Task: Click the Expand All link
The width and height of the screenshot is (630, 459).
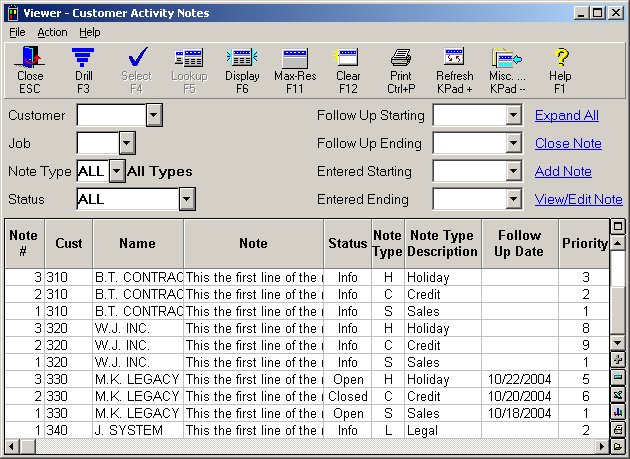Action: point(566,115)
